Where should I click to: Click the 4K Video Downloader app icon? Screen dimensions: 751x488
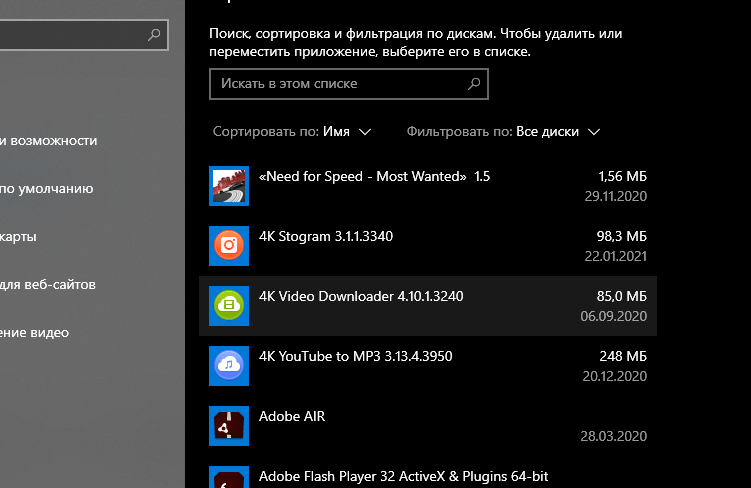[x=229, y=306]
